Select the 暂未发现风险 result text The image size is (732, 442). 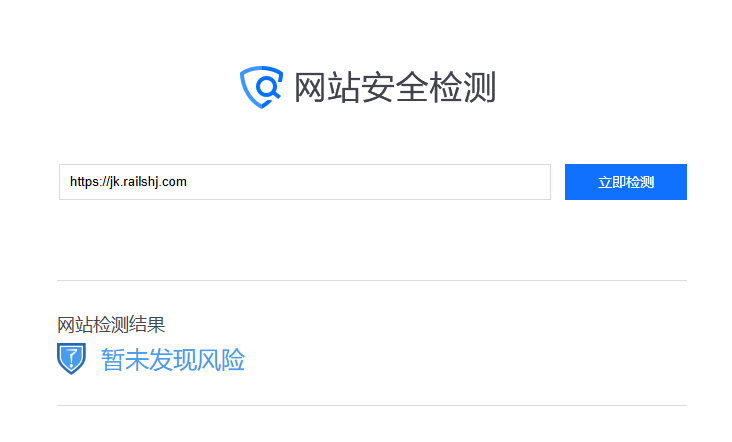pos(173,360)
